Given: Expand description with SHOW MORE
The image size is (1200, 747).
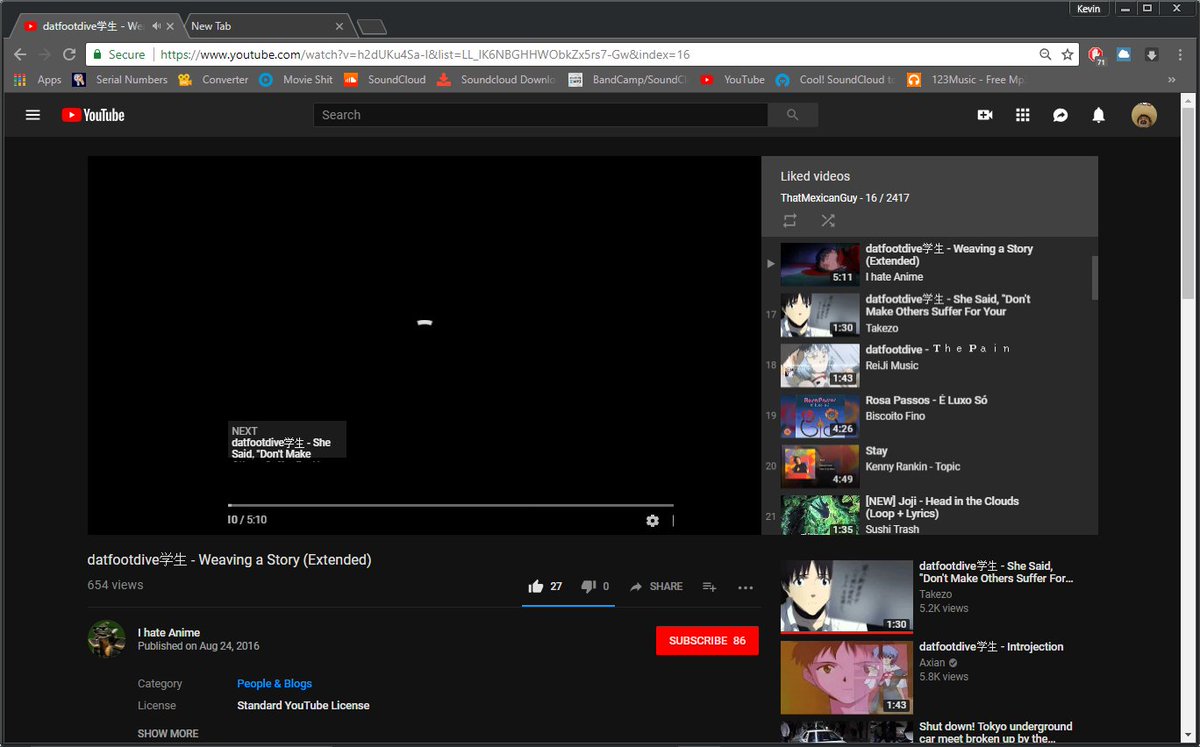Looking at the screenshot, I should point(168,733).
